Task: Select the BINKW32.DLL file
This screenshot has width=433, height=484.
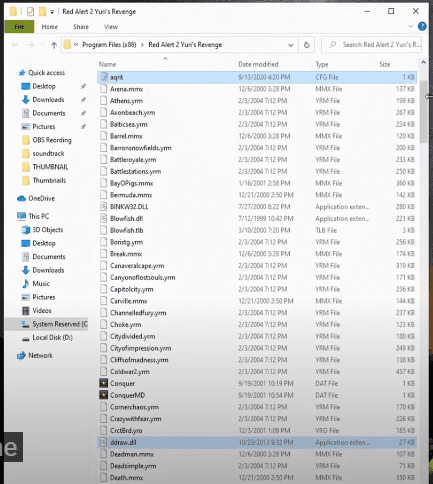Action: coord(257,207)
